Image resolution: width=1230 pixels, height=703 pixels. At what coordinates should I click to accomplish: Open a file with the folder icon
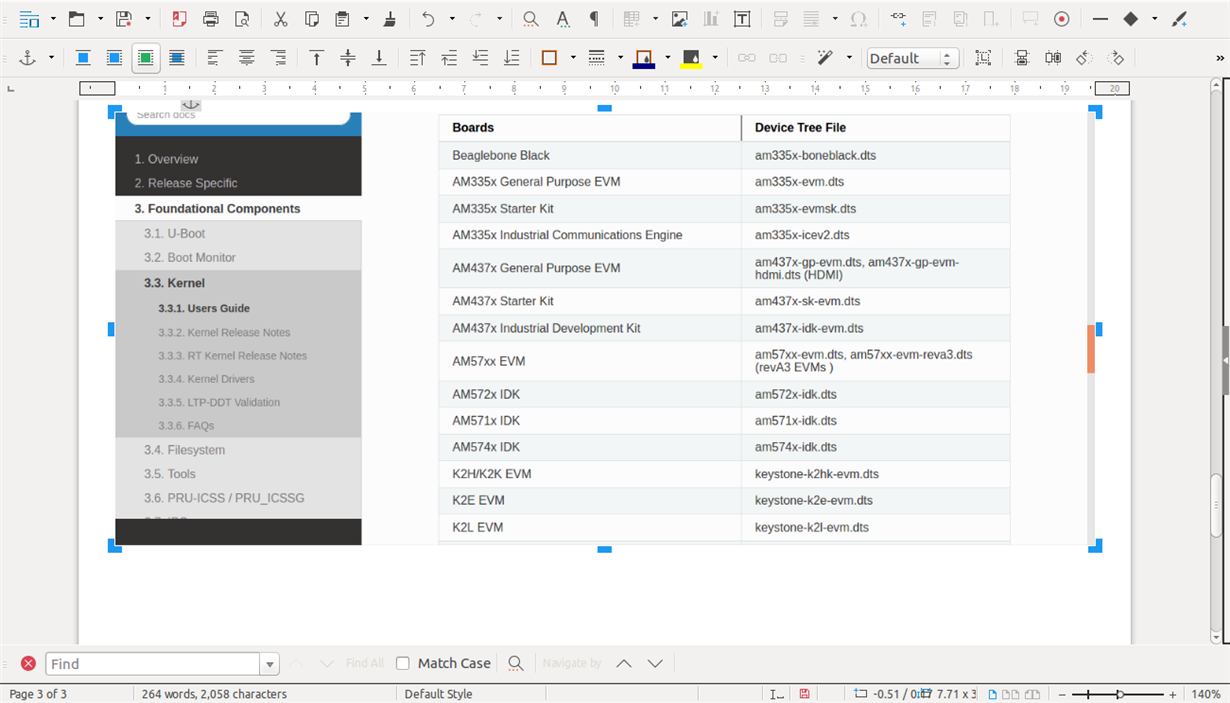pyautogui.click(x=77, y=19)
